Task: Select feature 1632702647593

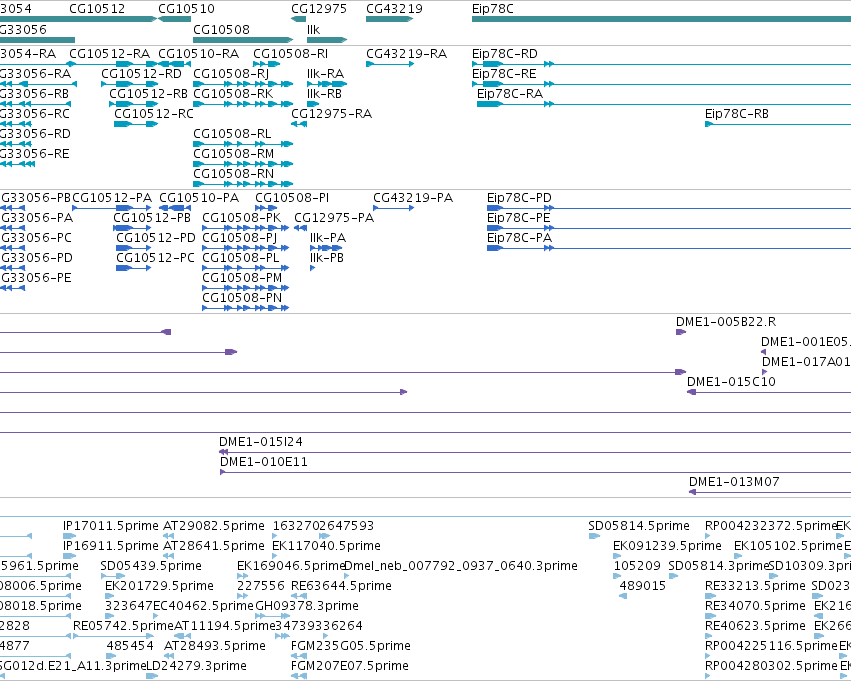Action: [323, 526]
